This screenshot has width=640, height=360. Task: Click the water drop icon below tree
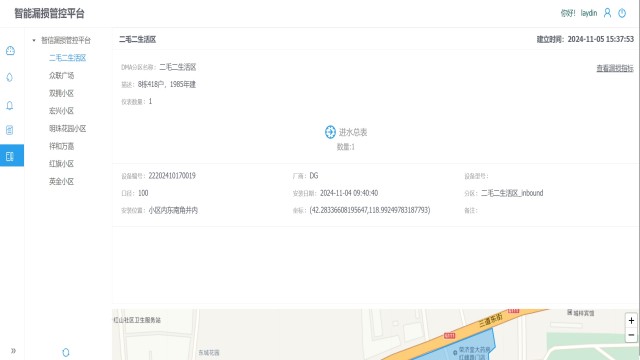click(x=66, y=352)
